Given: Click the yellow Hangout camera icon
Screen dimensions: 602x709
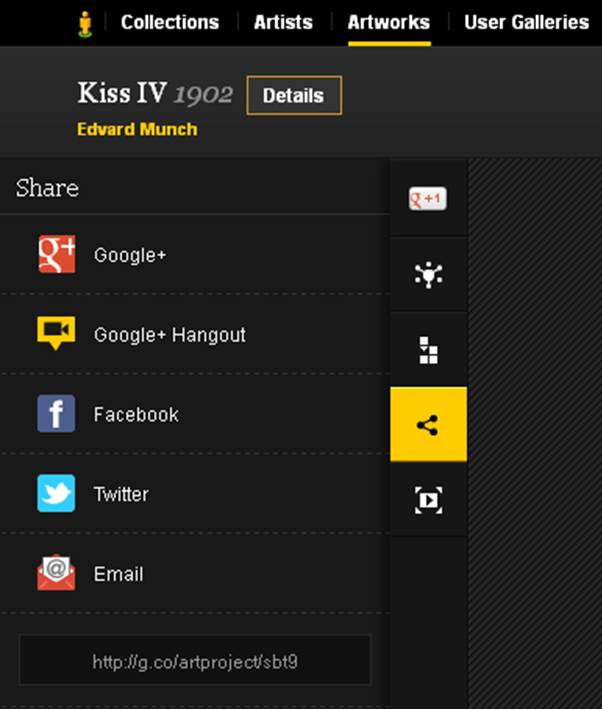Looking at the screenshot, I should click(56, 333).
